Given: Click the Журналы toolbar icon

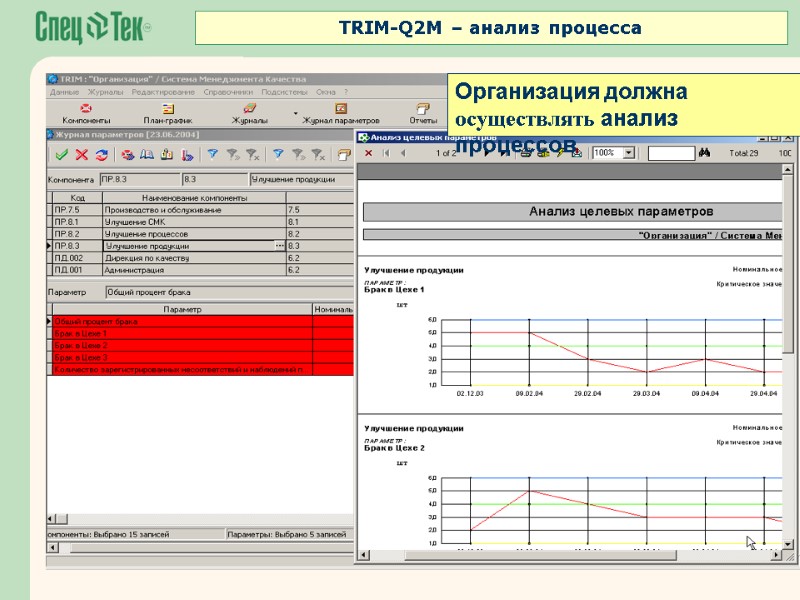Looking at the screenshot, I should (248, 106).
